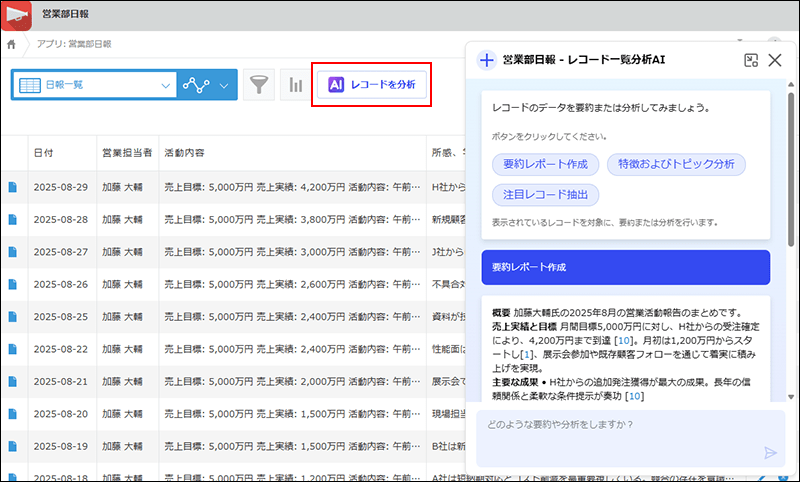This screenshot has height=482, width=800.
Task: Start new chat with plus icon
Action: [x=487, y=61]
